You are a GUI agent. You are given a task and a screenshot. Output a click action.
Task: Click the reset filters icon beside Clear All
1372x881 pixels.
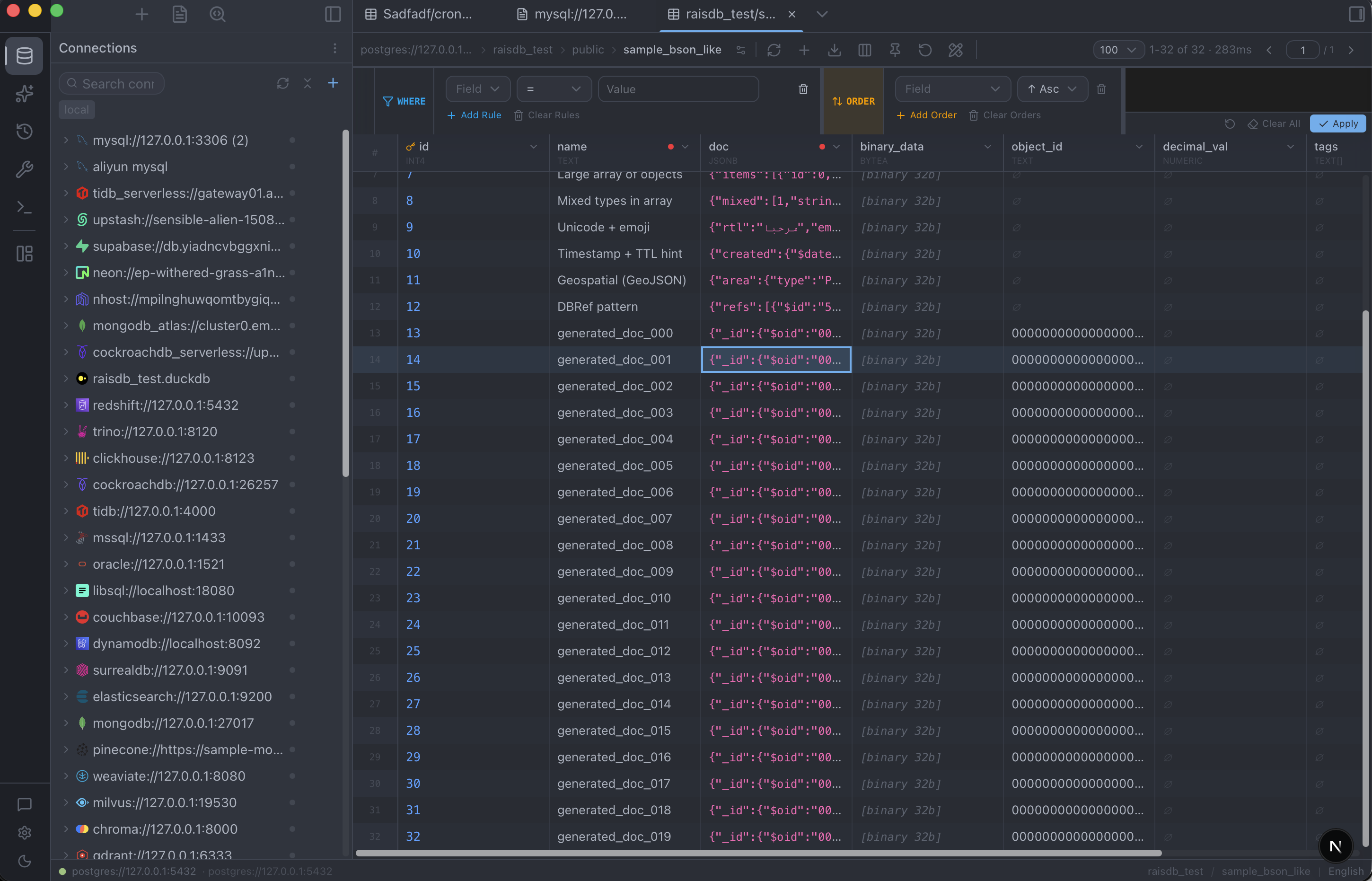[x=1230, y=124]
